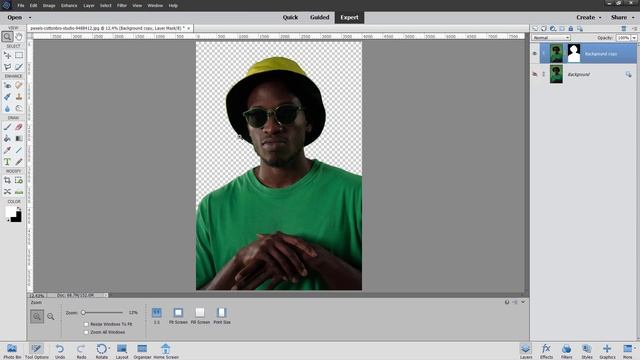Select the Lasso tool
Image resolution: width=640 pixels, height=360 pixels.
pos(7,67)
